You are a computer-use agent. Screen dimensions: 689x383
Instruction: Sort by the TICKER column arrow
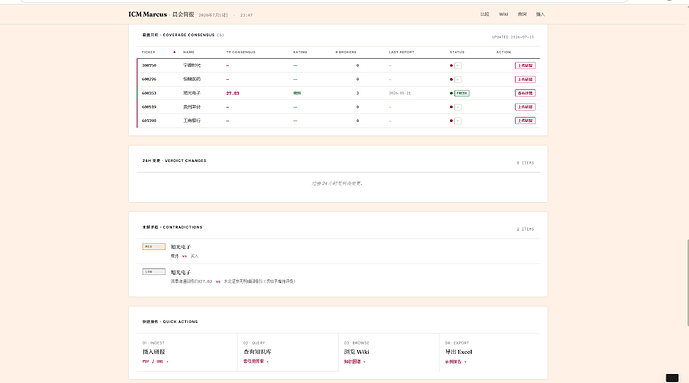click(174, 52)
